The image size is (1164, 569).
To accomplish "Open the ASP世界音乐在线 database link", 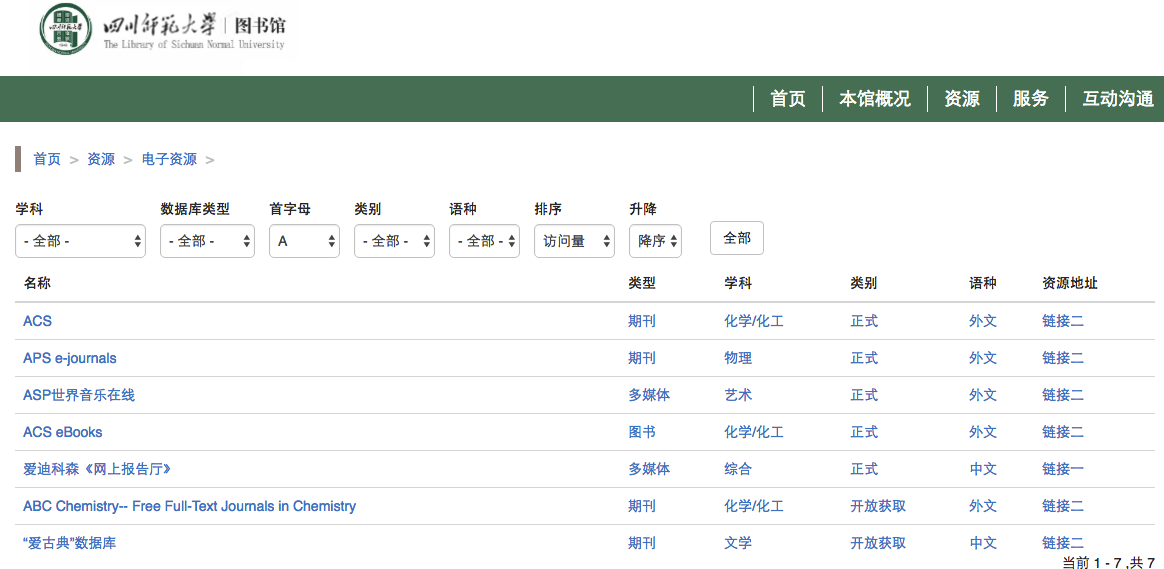I will 79,395.
